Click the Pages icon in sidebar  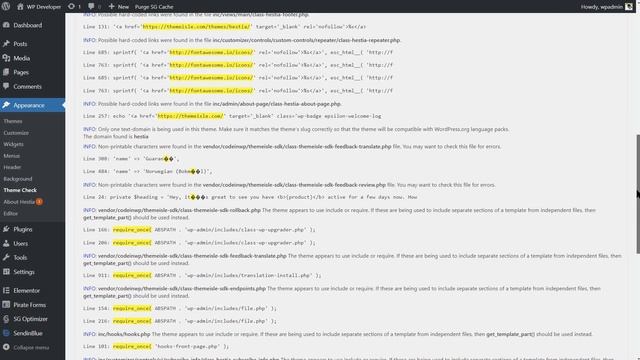coord(6,72)
